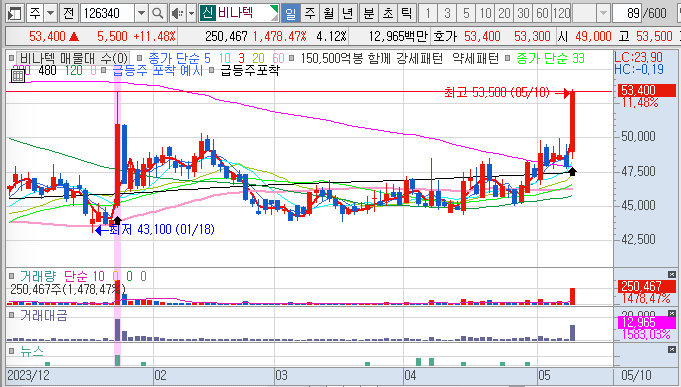
Task: Open the empty interval combo box dropdown
Action: coord(603,13)
